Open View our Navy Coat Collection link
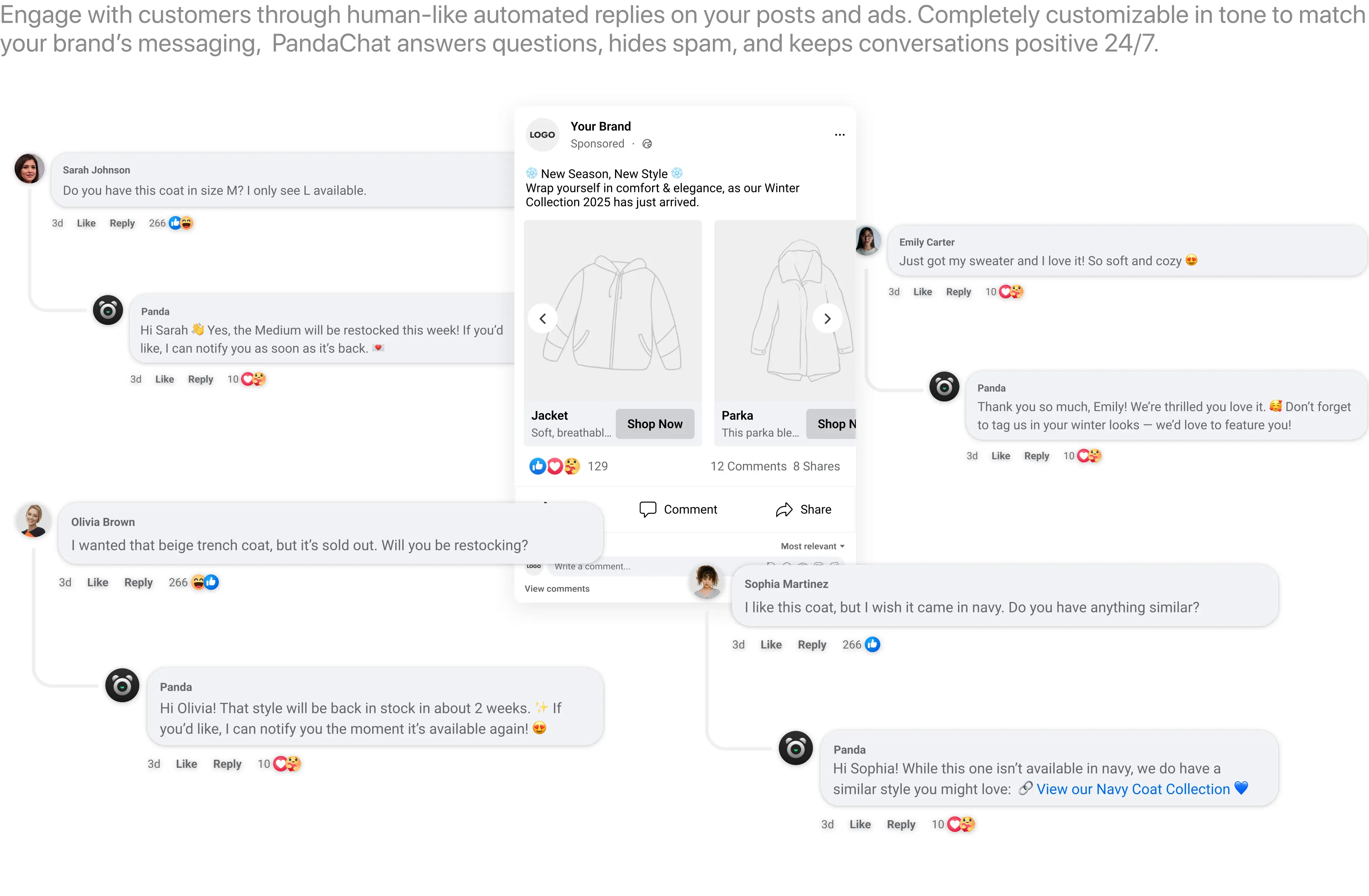The width and height of the screenshot is (1369, 896). (1133, 789)
